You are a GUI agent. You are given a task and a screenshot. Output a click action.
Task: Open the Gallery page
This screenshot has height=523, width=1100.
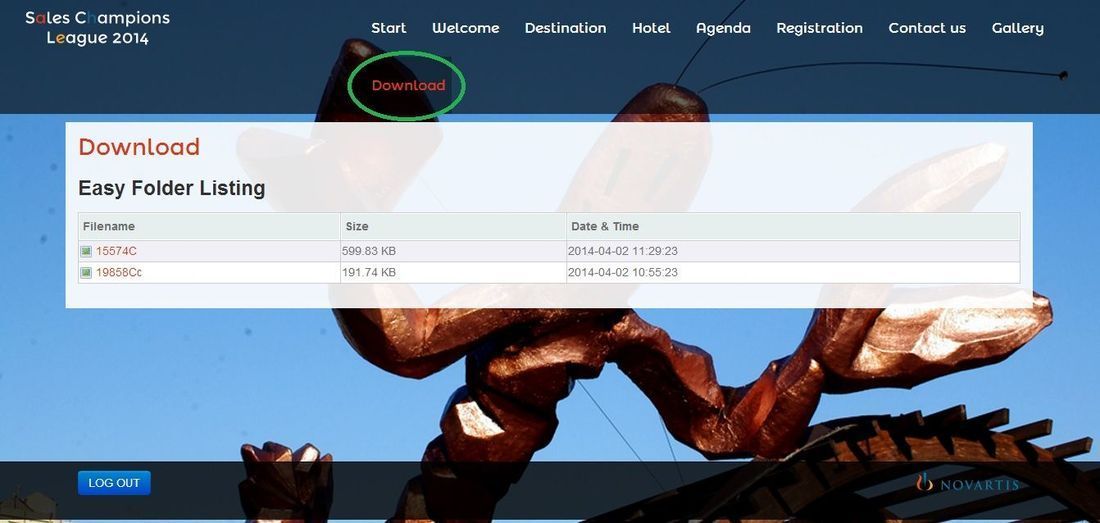[x=1017, y=28]
